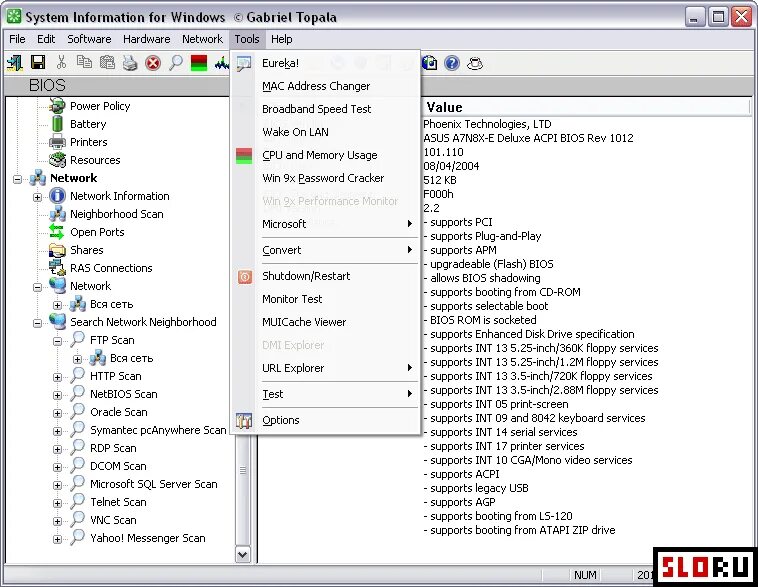
Task: Click the green Battery tree icon
Action: tap(57, 124)
